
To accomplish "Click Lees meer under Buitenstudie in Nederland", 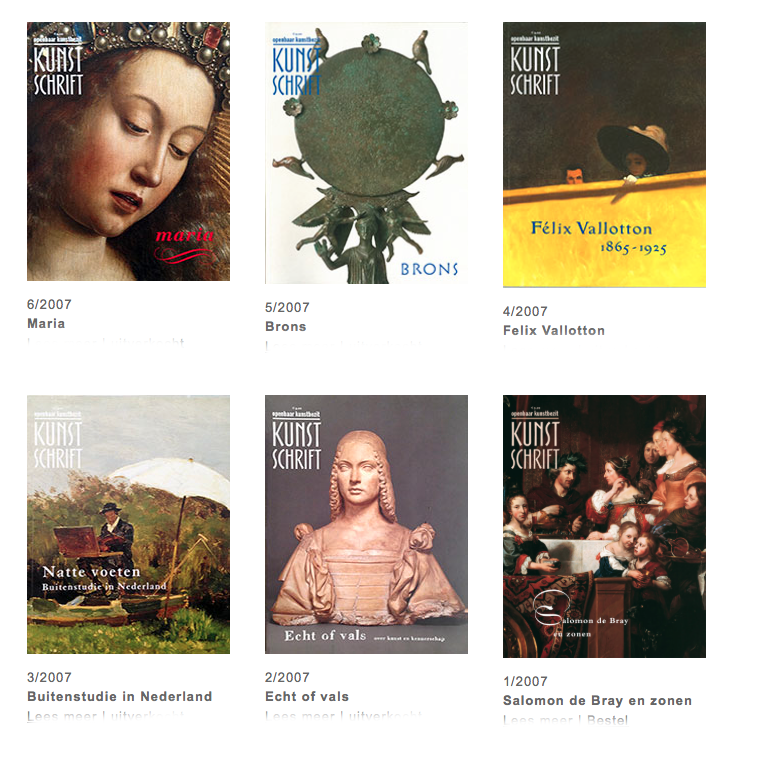I will (62, 716).
